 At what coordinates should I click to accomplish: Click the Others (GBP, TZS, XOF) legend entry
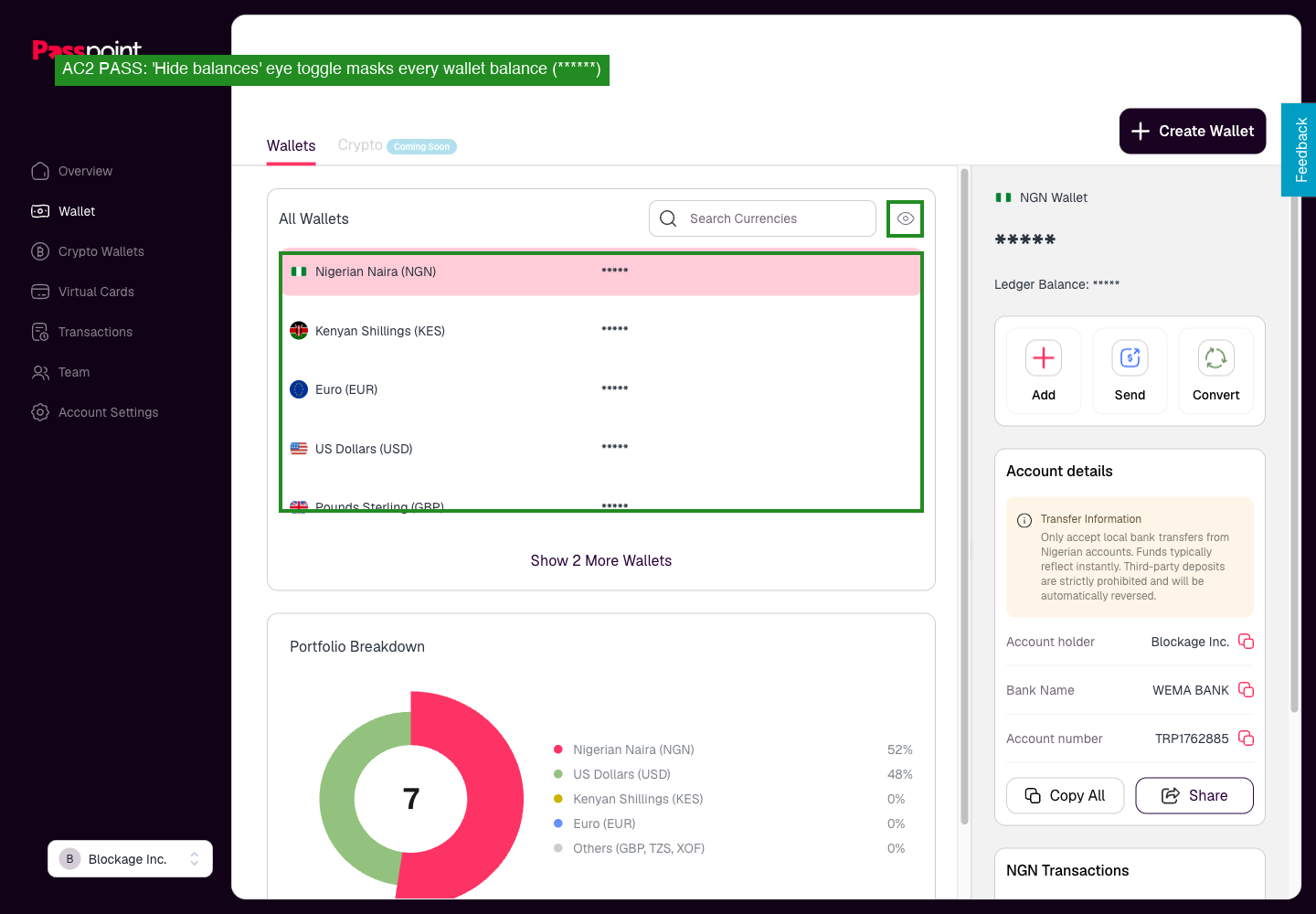[x=639, y=848]
